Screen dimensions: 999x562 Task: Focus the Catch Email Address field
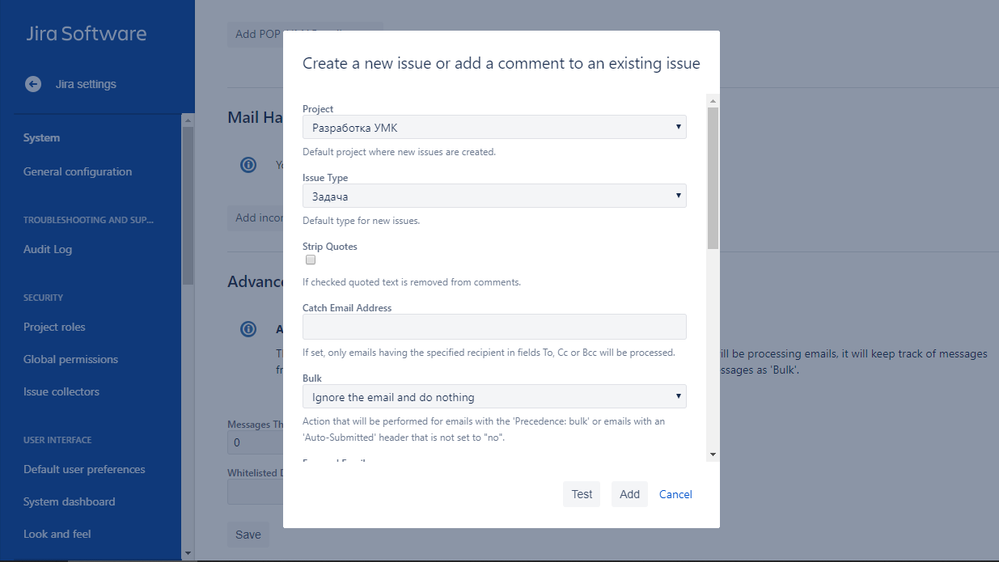point(494,327)
